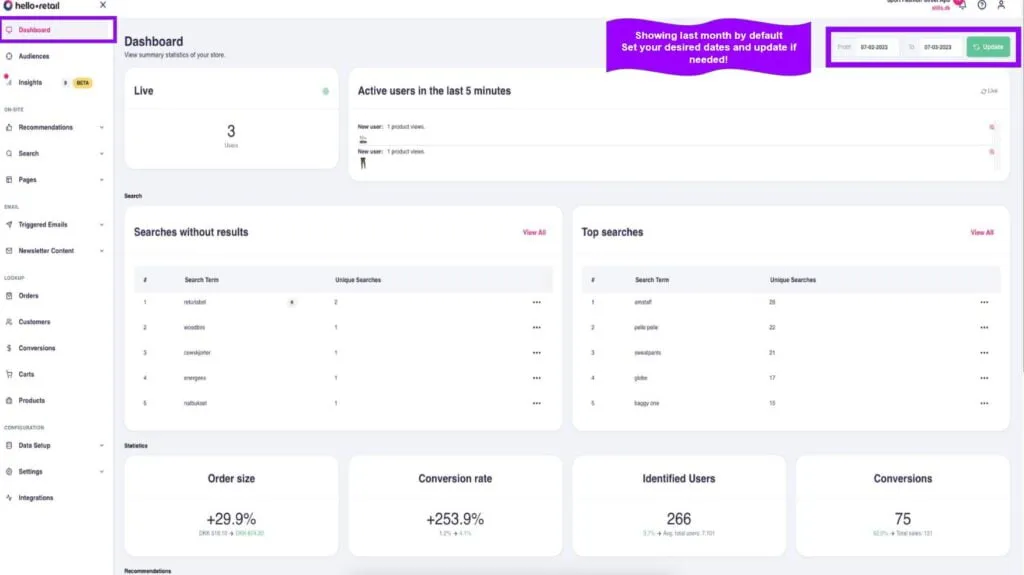
Task: Click the hello retail logo
Action: (33, 5)
